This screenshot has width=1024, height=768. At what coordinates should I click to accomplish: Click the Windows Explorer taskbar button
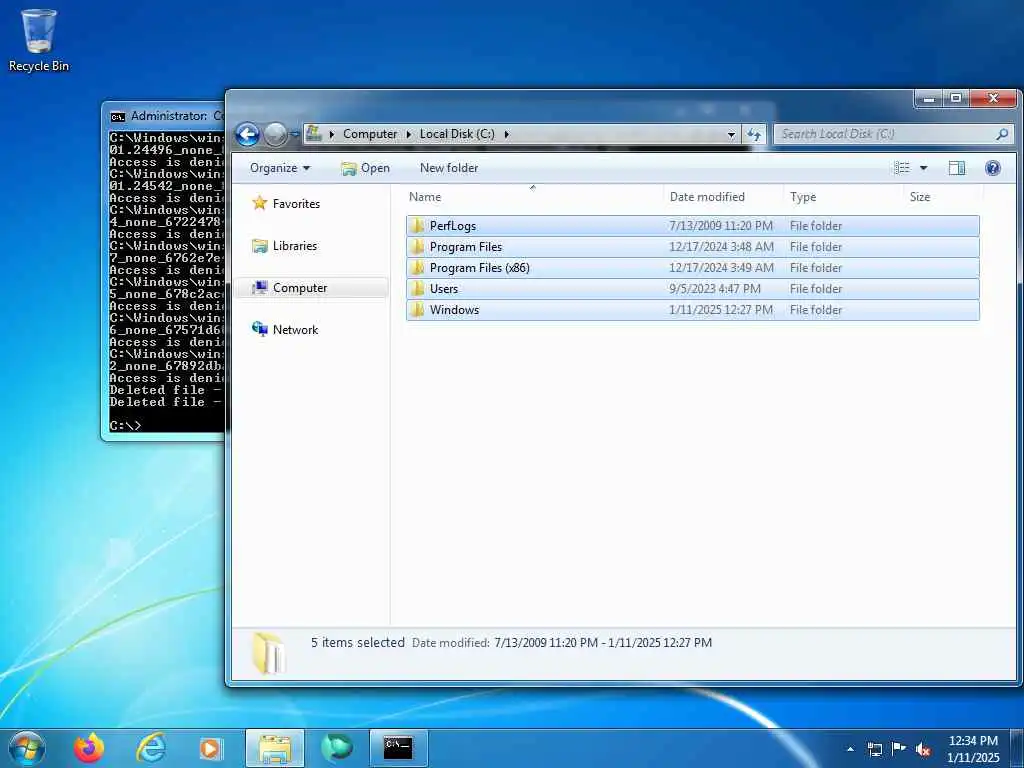pyautogui.click(x=275, y=748)
